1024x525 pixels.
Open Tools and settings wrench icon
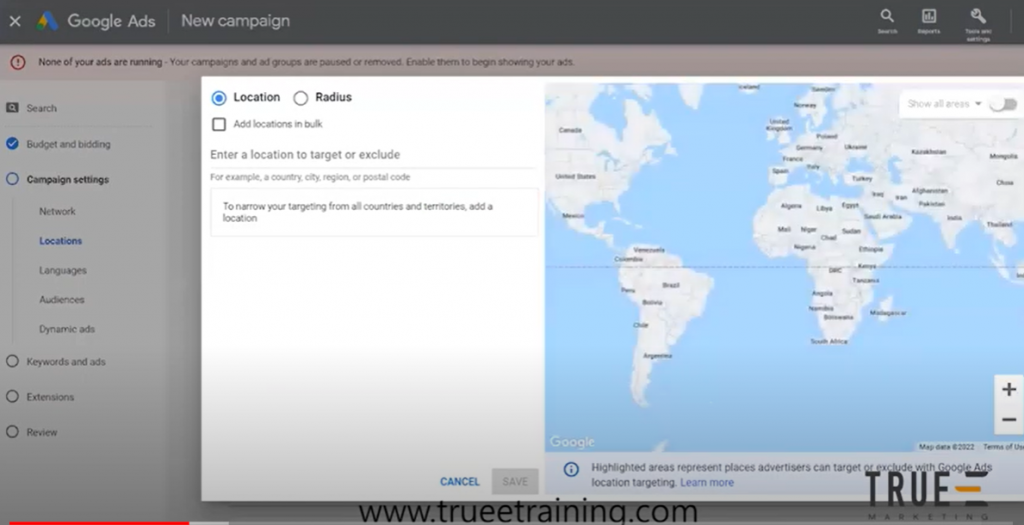tap(978, 17)
